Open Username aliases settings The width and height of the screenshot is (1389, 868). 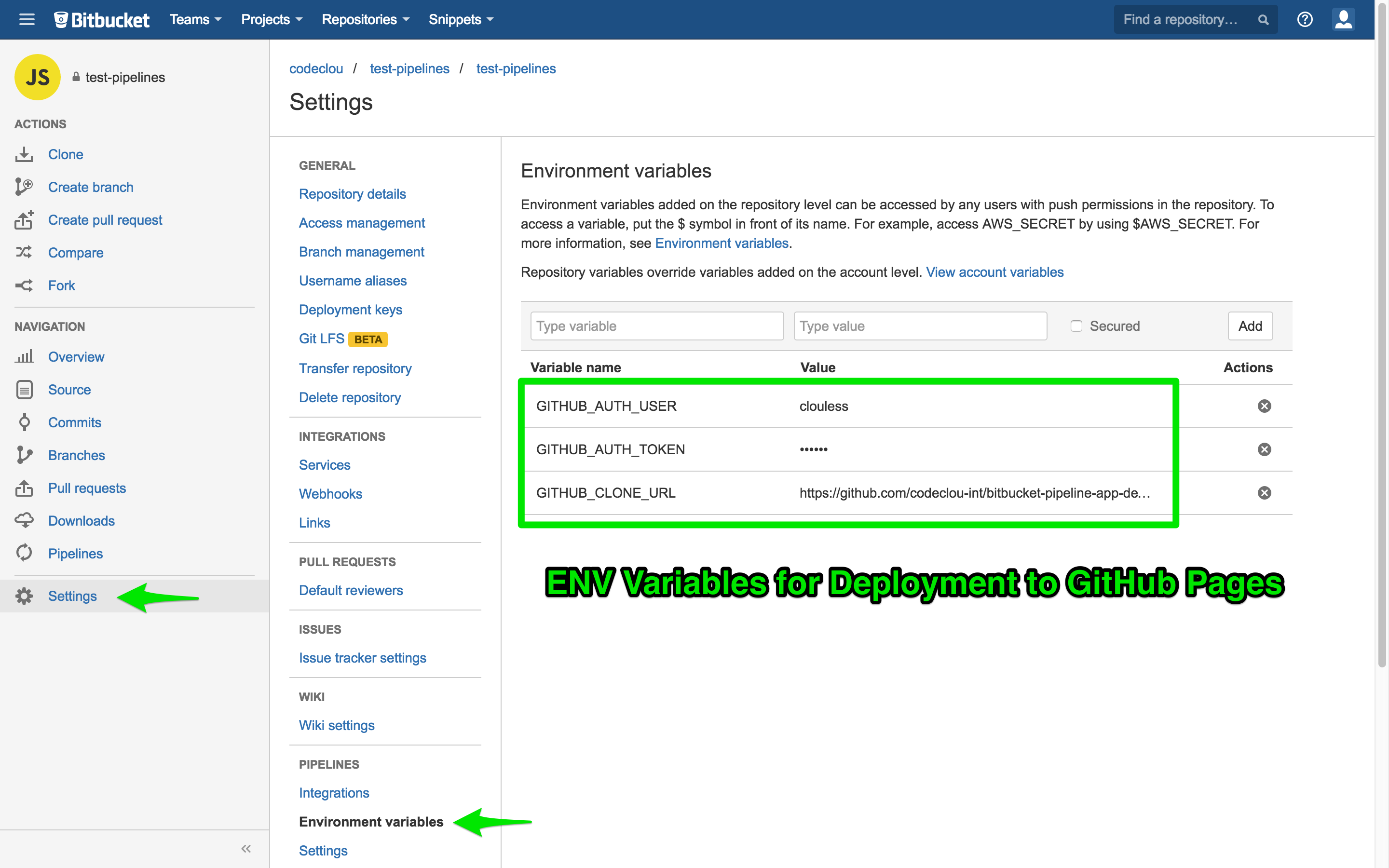point(353,281)
